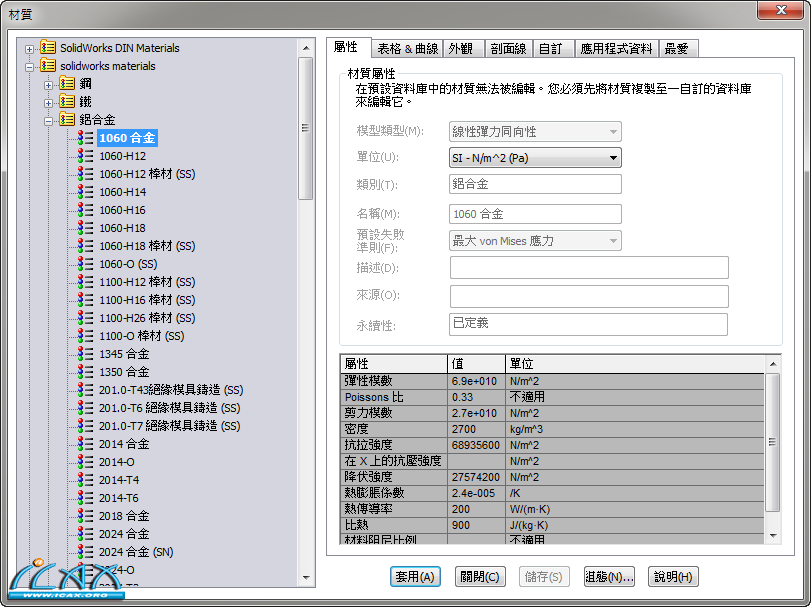Select the 2018 合金 material icon

(x=86, y=515)
